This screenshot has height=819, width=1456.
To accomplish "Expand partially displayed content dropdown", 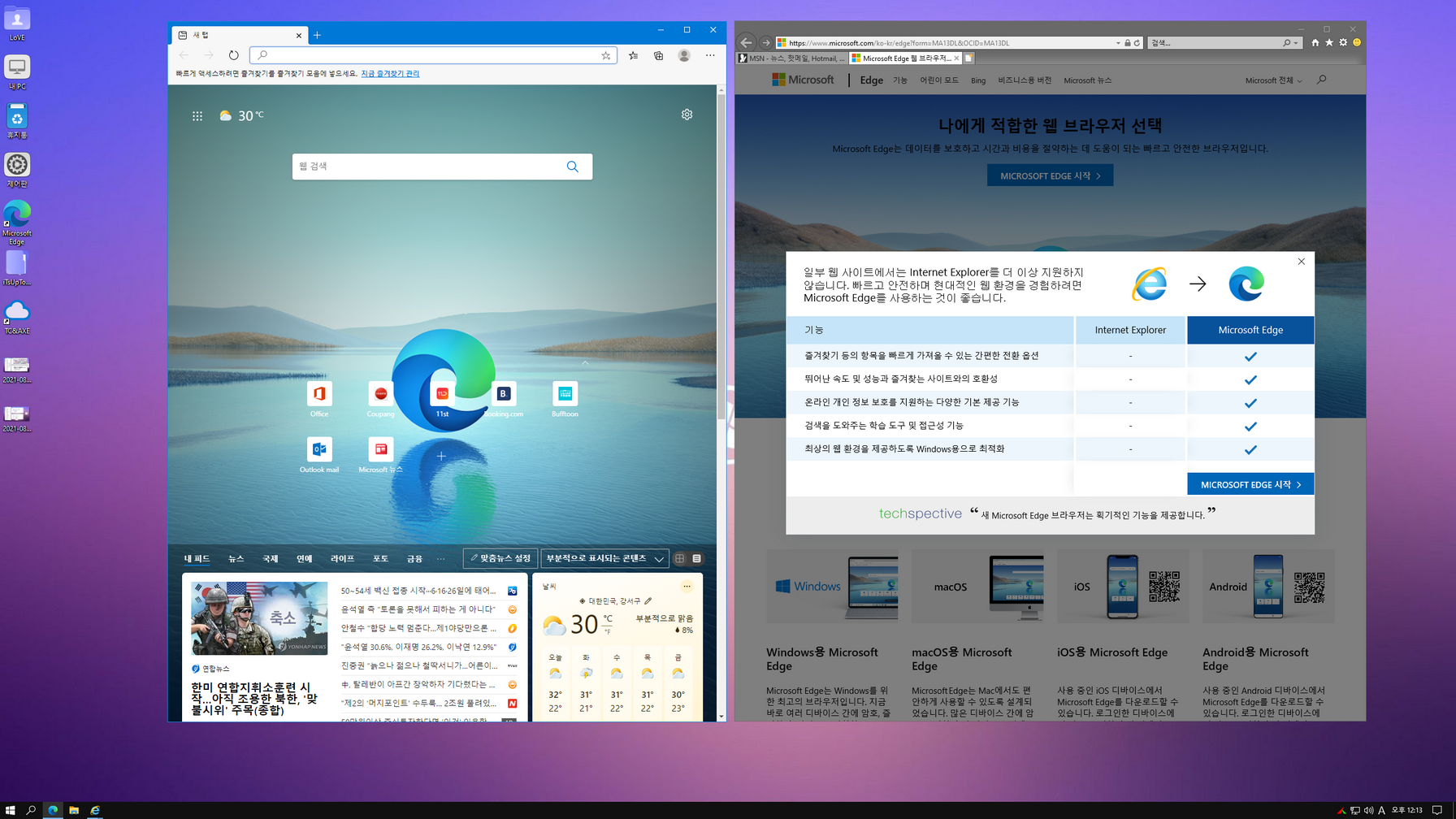I will pos(605,559).
